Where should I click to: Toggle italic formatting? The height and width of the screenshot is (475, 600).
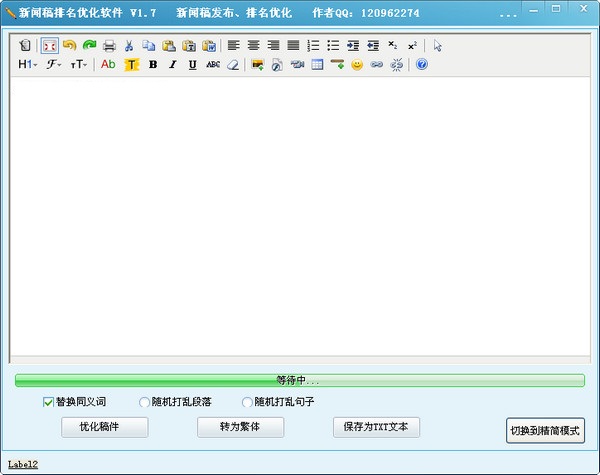point(173,65)
